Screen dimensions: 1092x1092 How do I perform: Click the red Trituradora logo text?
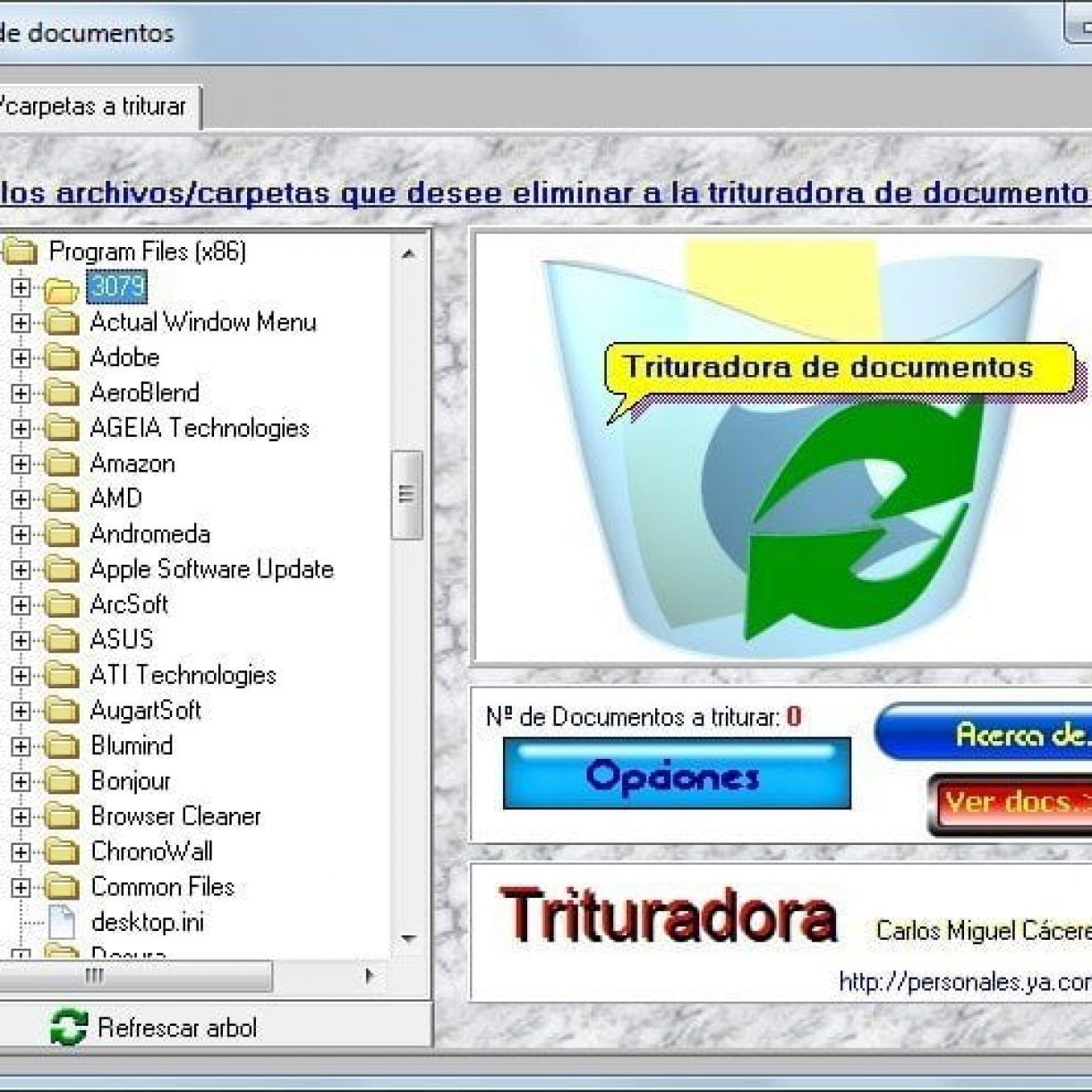671,917
